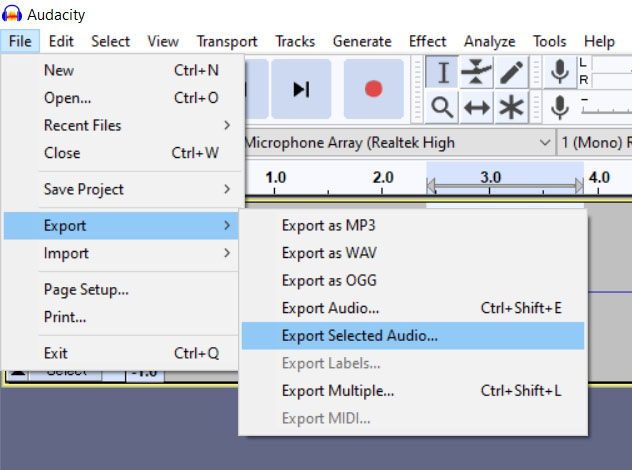This screenshot has width=632, height=470.
Task: Open the Help menu
Action: coord(599,41)
